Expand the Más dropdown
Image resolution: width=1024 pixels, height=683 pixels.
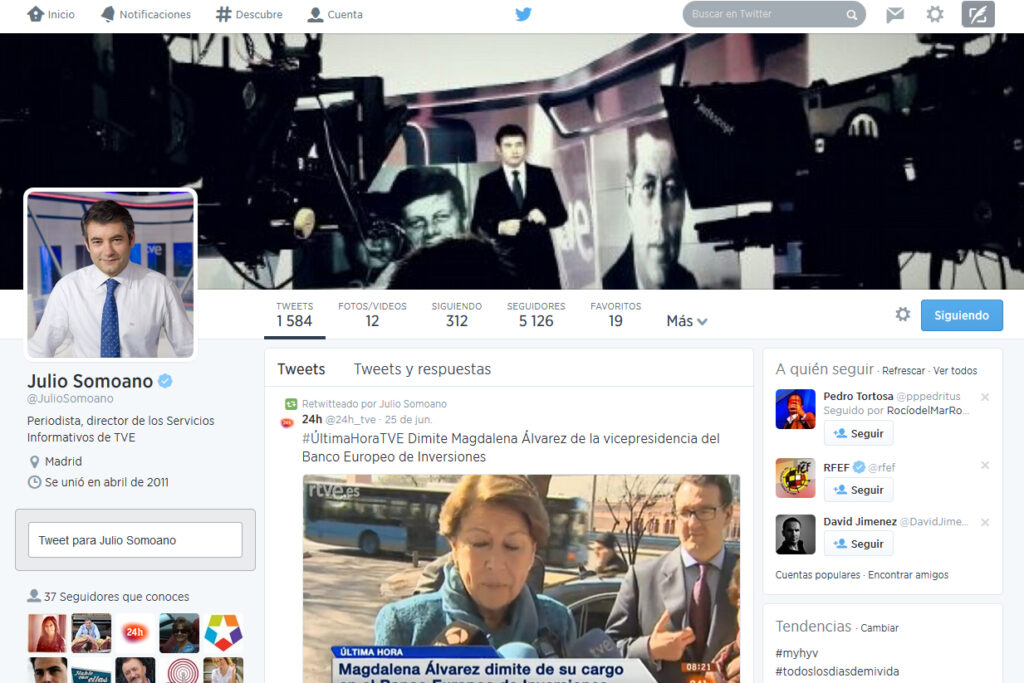click(x=687, y=321)
